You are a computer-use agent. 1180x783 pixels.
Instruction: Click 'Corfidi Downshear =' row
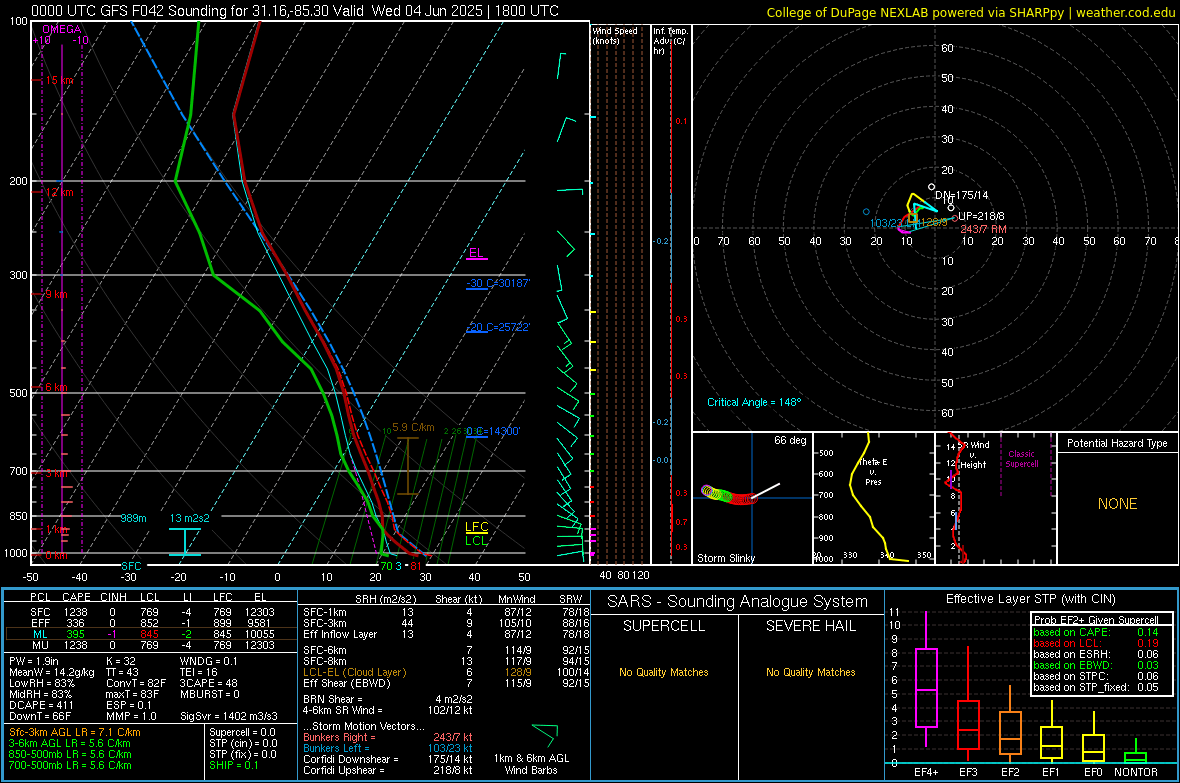pos(388,759)
